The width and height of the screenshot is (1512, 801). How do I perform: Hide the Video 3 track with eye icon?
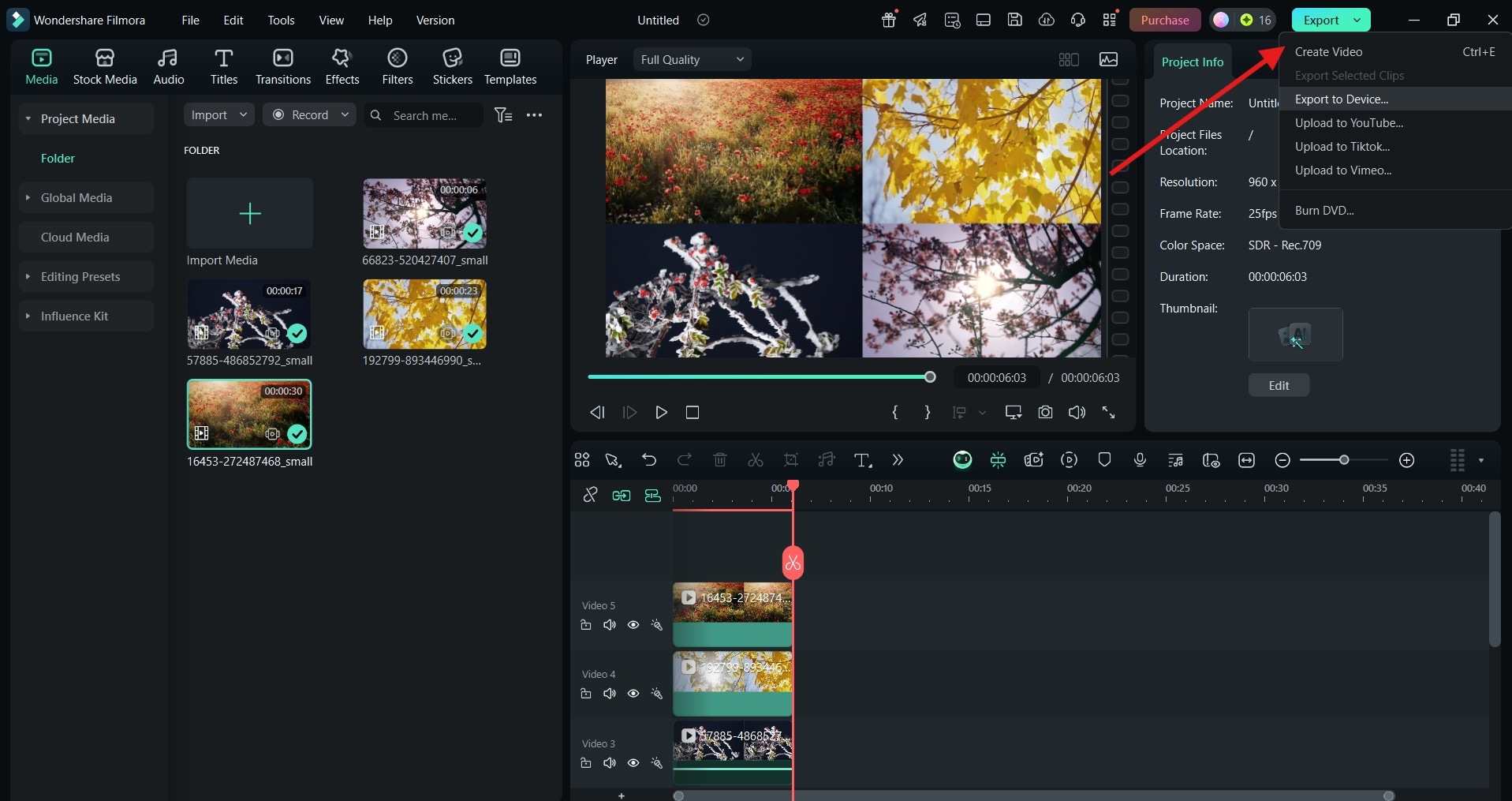click(633, 763)
